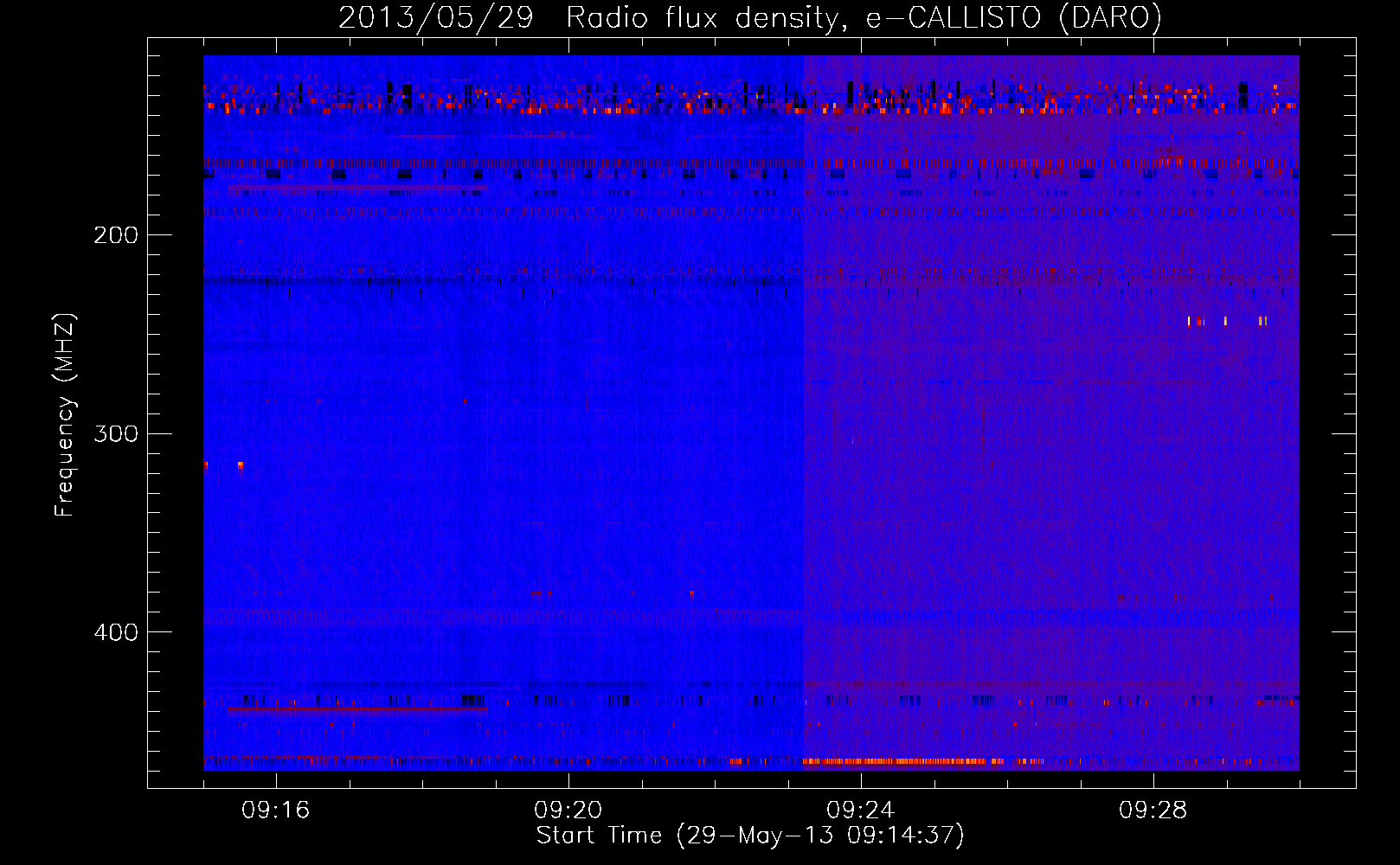This screenshot has height=865, width=1400.
Task: Click the 09:24 time tick label
Action: (x=861, y=811)
